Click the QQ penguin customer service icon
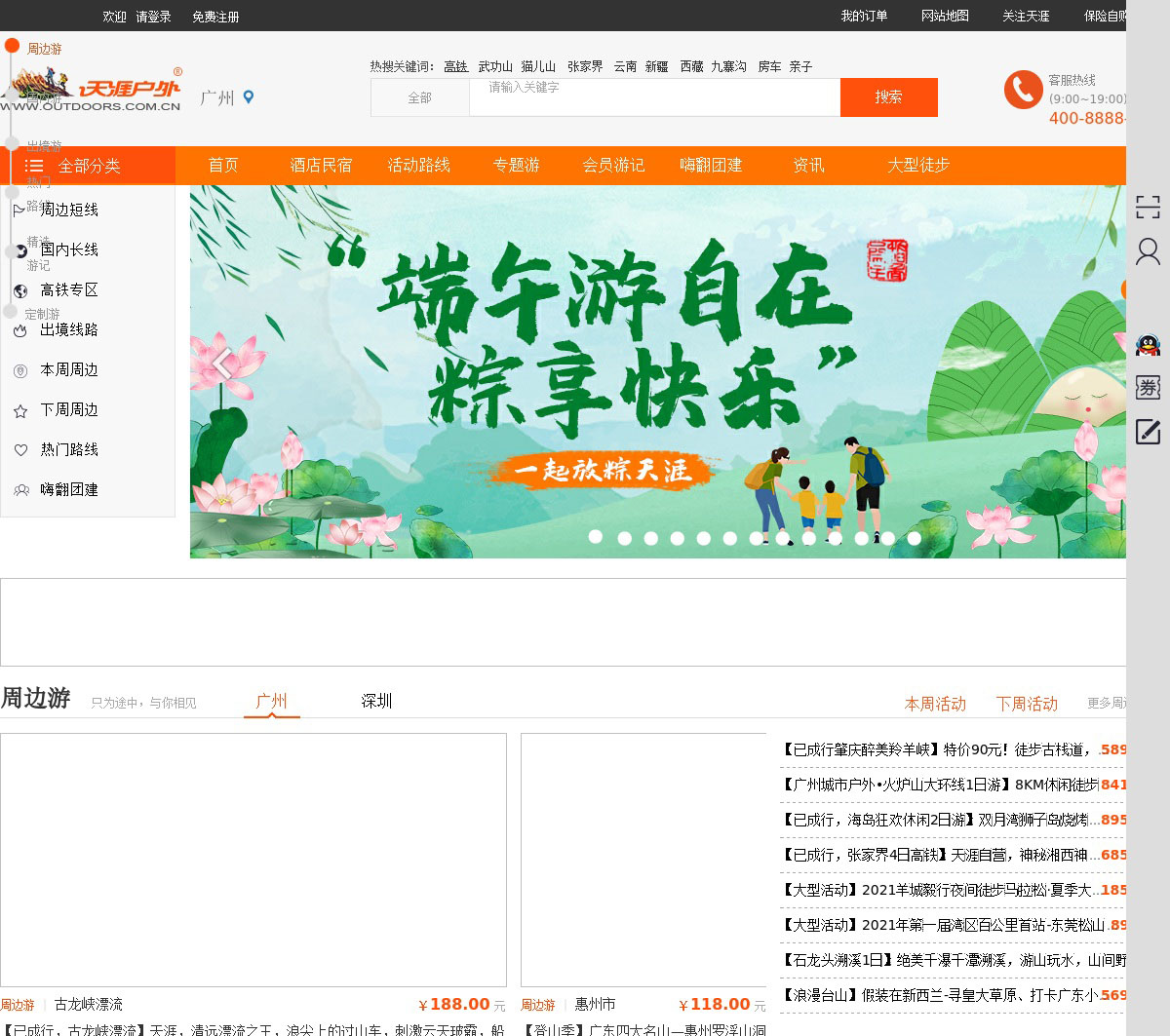Screen dimensions: 1170x1036 [1148, 344]
